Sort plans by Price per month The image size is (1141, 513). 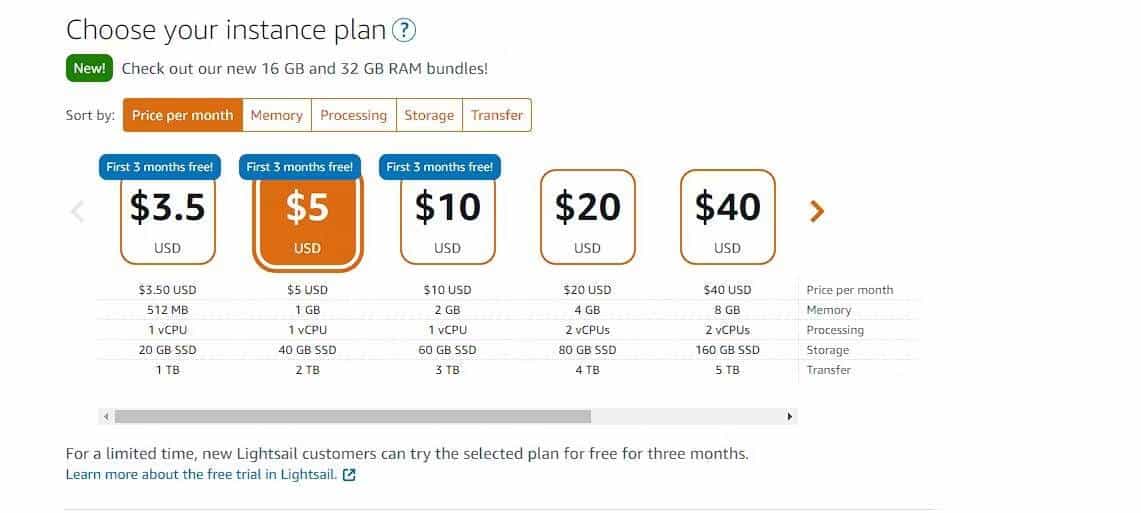coord(183,115)
